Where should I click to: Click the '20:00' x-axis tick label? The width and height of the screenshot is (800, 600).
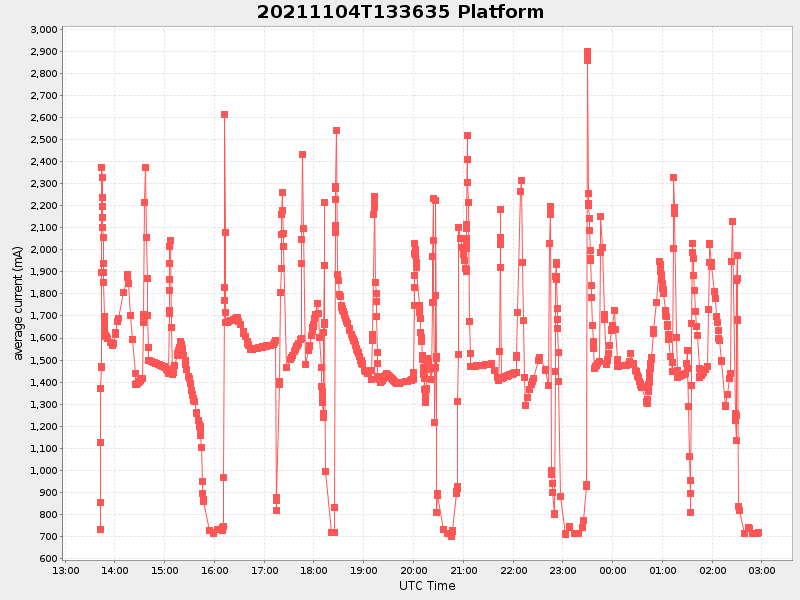(x=413, y=570)
